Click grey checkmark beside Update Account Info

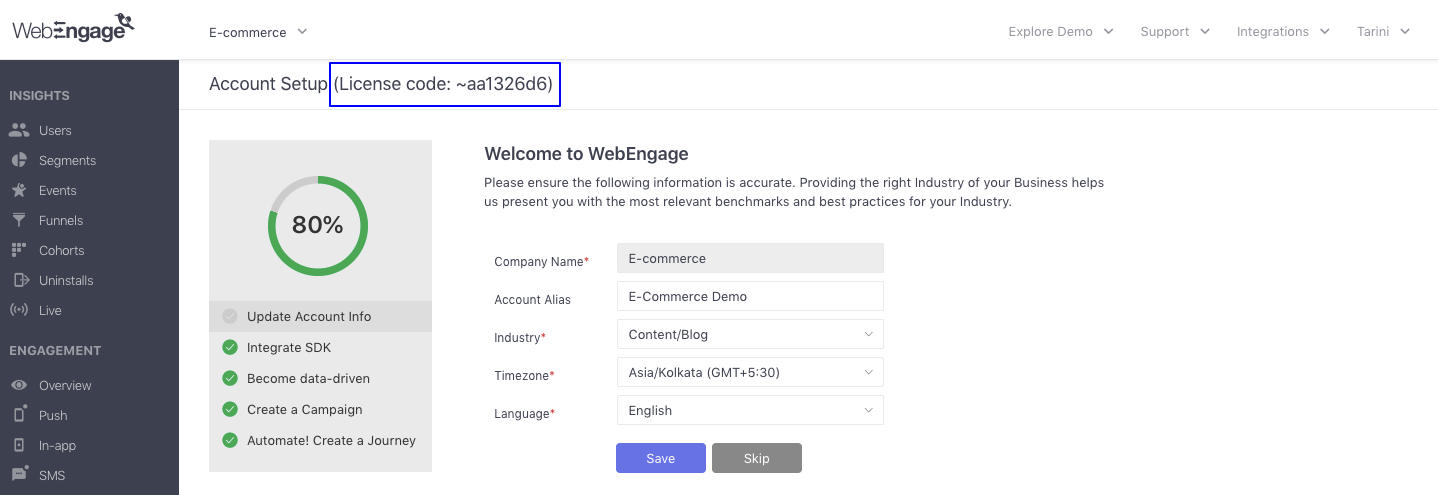[229, 316]
